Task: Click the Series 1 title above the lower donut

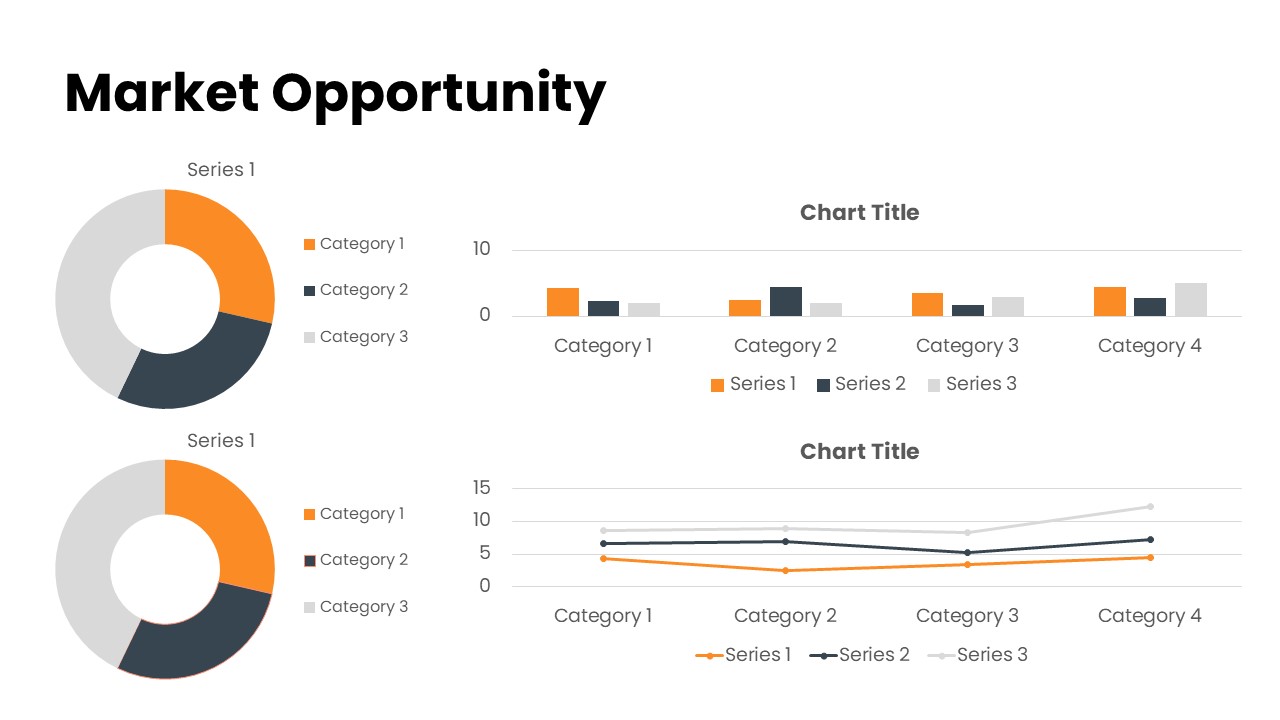Action: point(221,441)
